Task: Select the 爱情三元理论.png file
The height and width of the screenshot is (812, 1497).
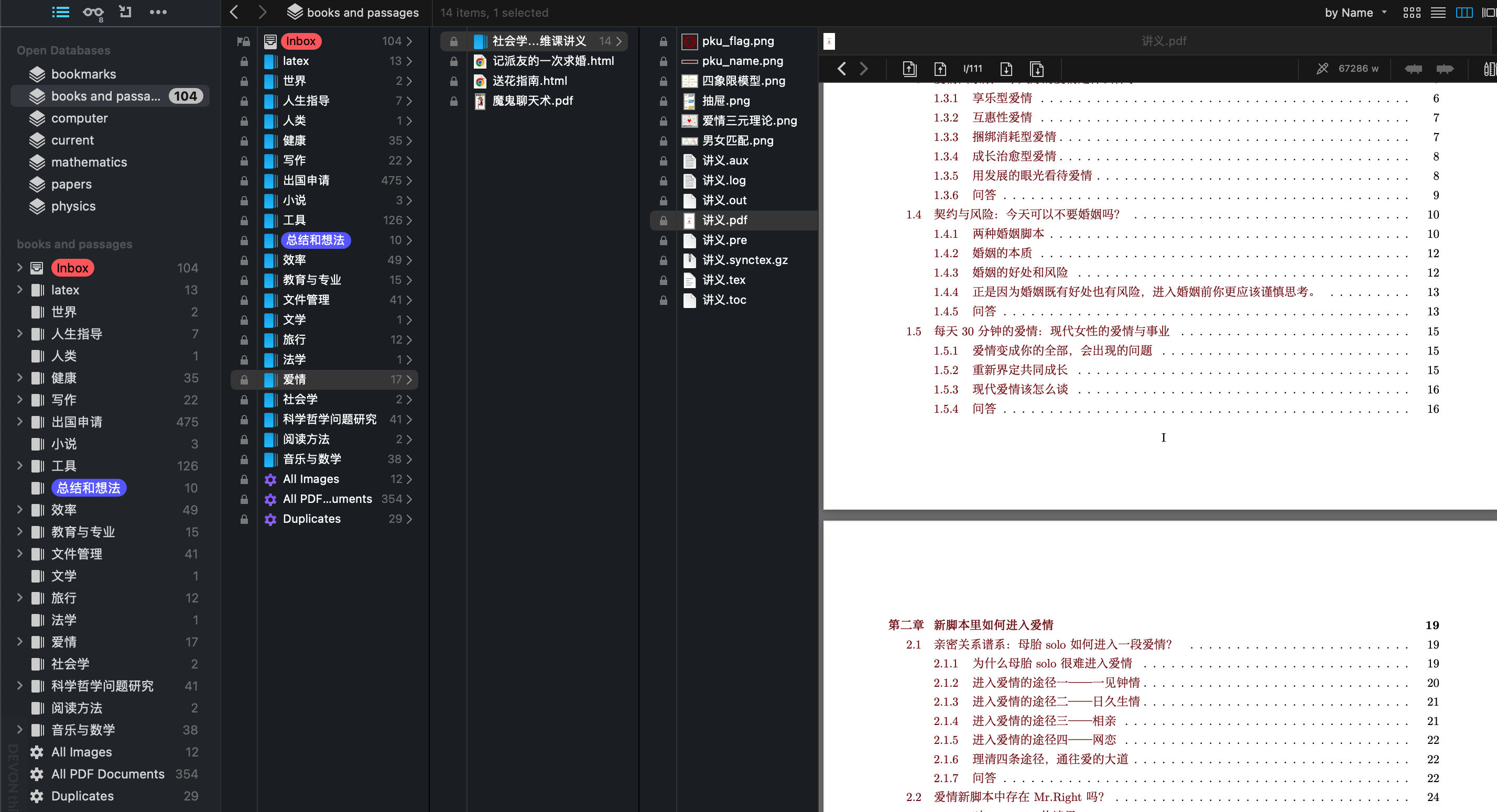Action: pos(749,121)
